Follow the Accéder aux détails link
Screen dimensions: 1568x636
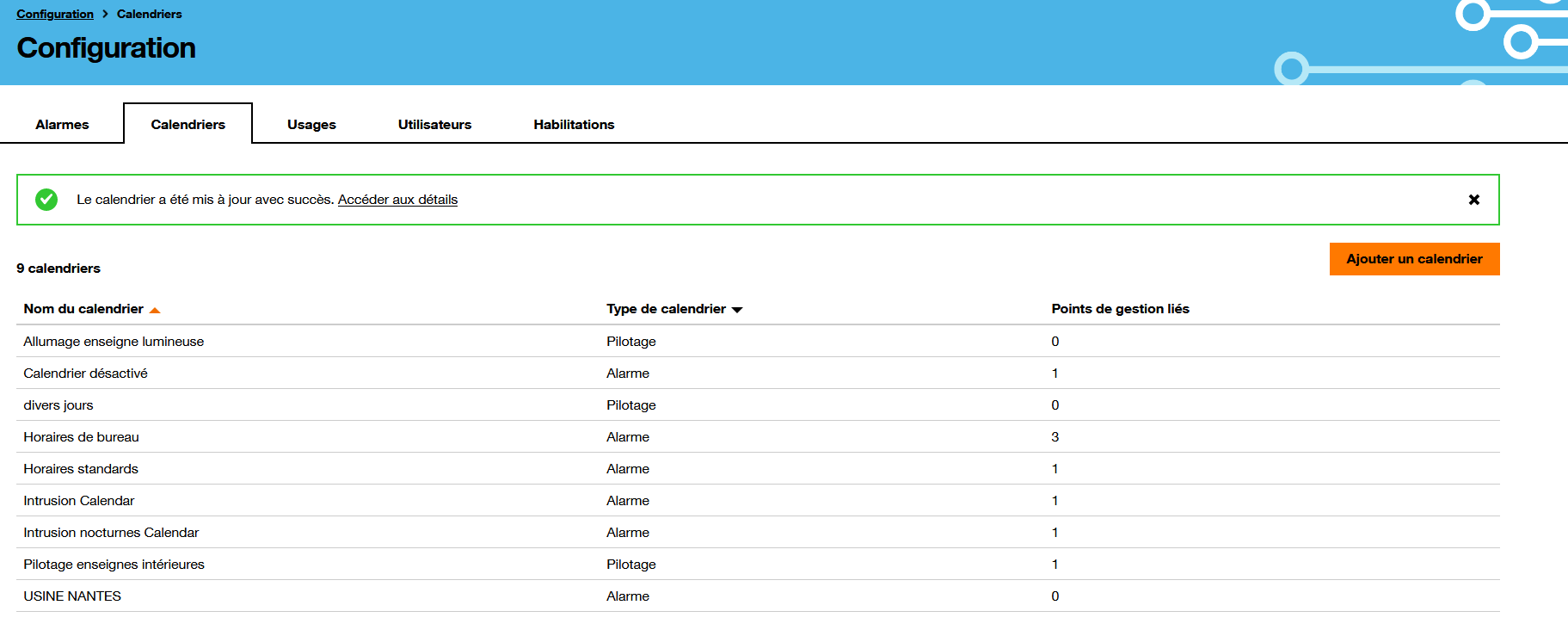[397, 200]
